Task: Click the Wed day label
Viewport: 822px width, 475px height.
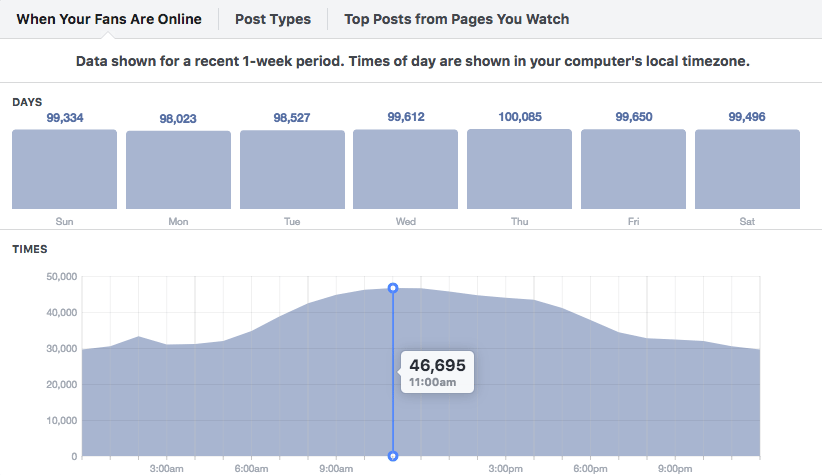Action: click(406, 221)
